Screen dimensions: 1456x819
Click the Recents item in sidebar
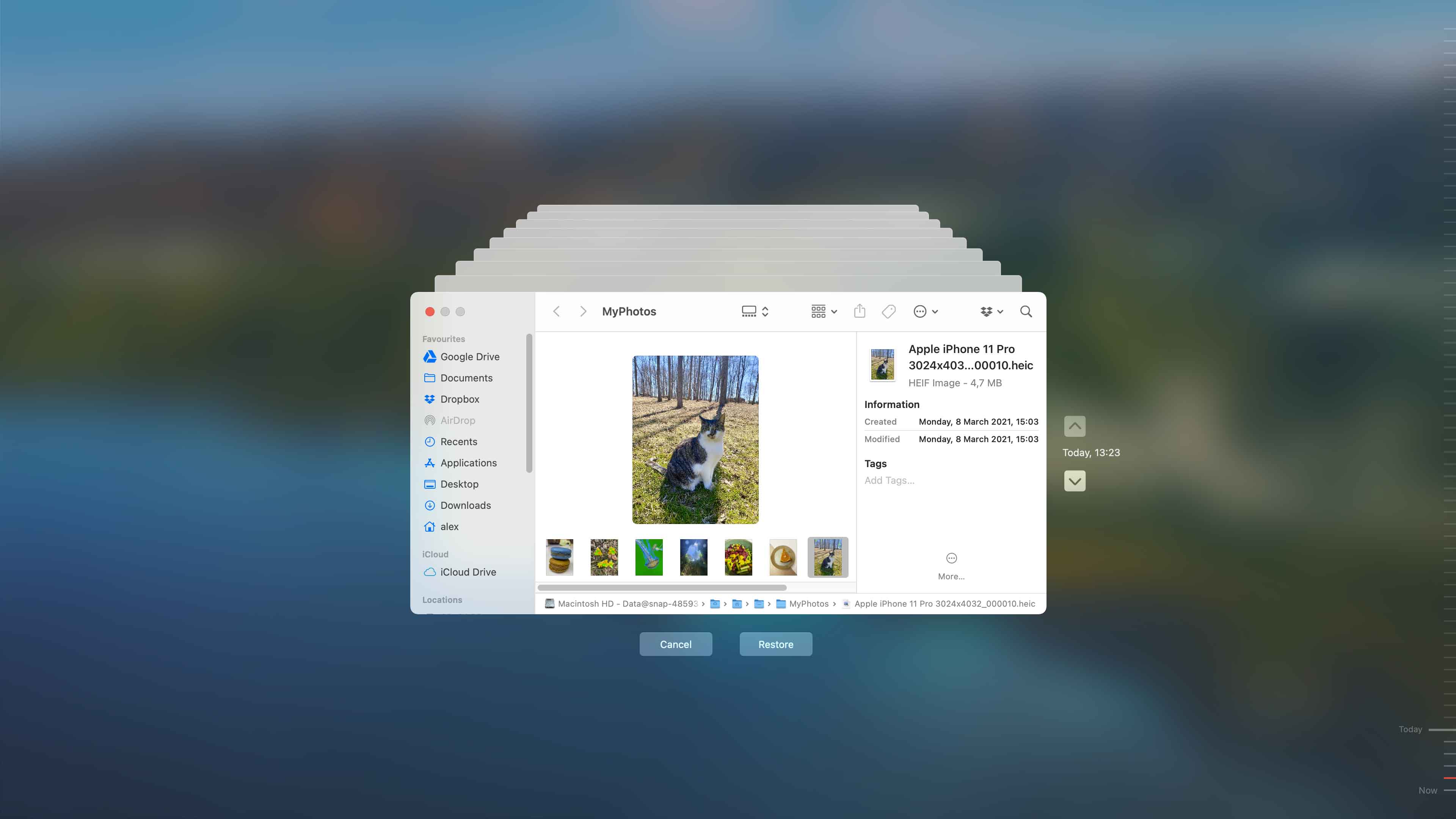458,441
